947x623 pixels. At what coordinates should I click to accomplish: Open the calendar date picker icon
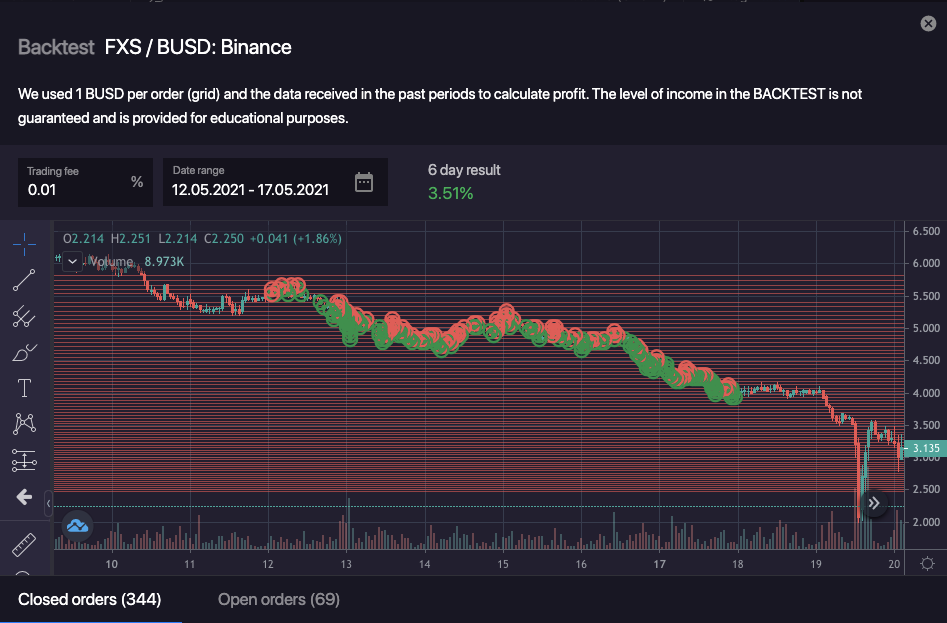364,182
